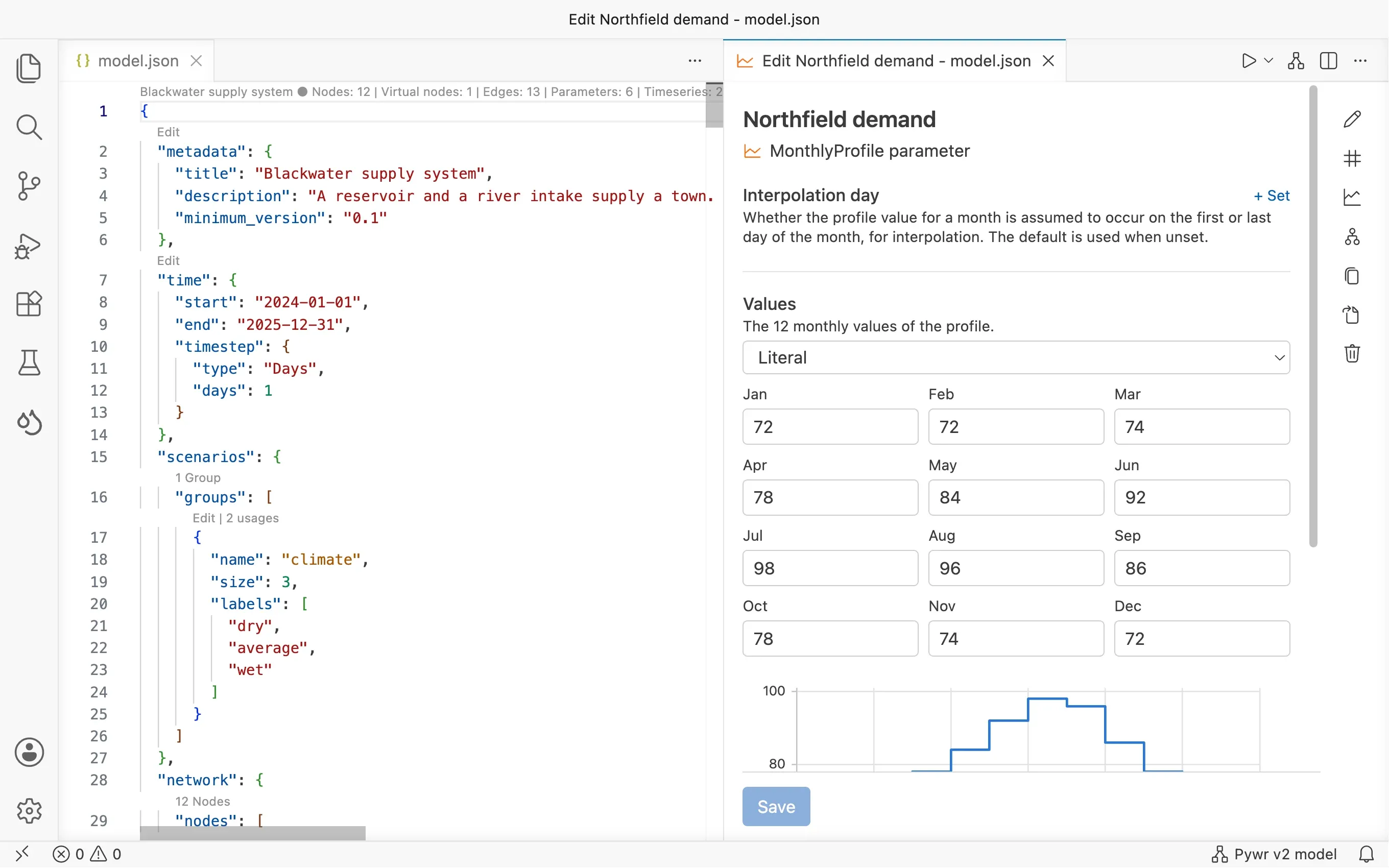Switch to the model.json tab
Viewport: 1389px width, 868px height.
[138, 61]
